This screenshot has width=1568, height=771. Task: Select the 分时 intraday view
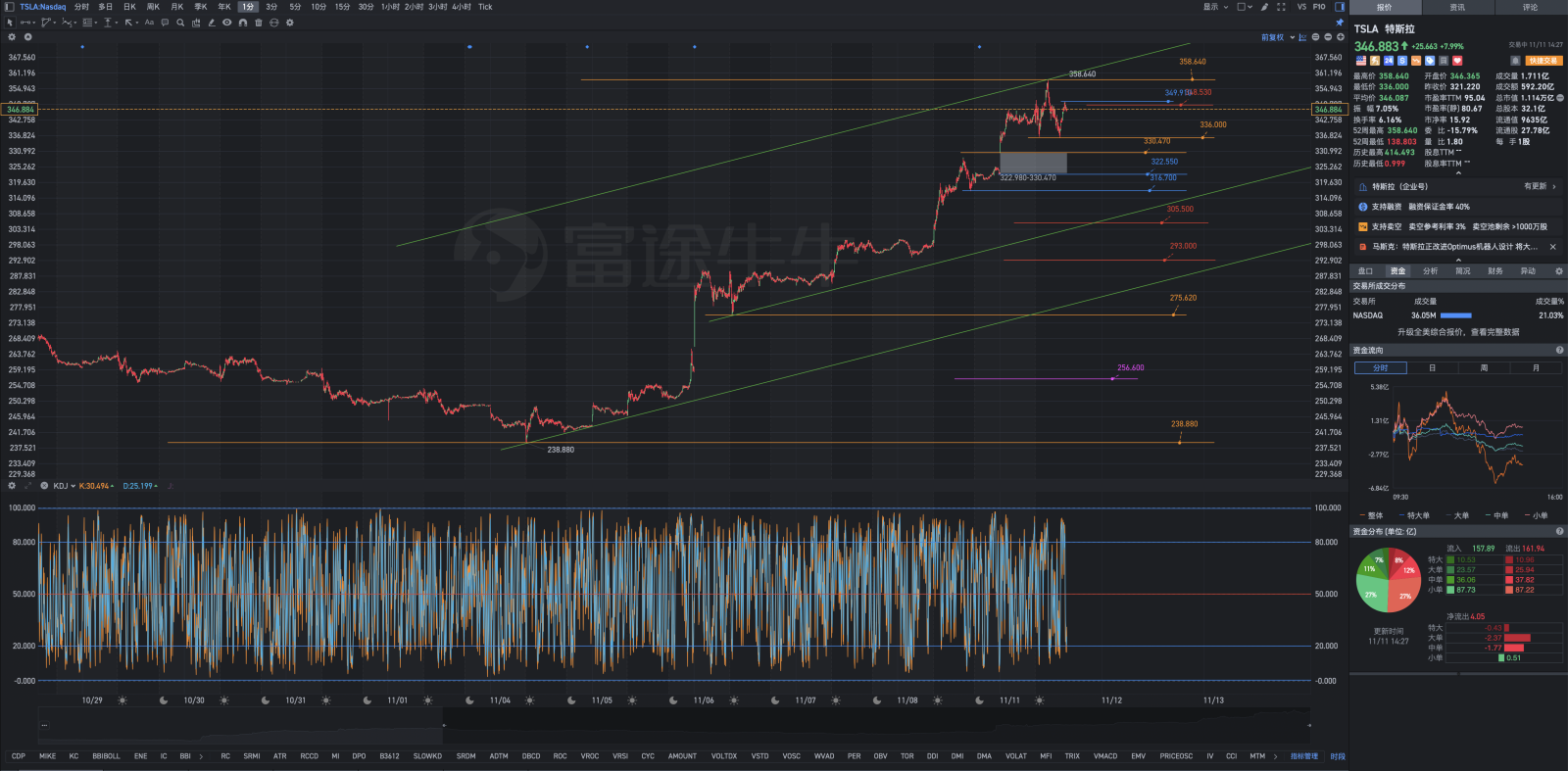pos(81,7)
